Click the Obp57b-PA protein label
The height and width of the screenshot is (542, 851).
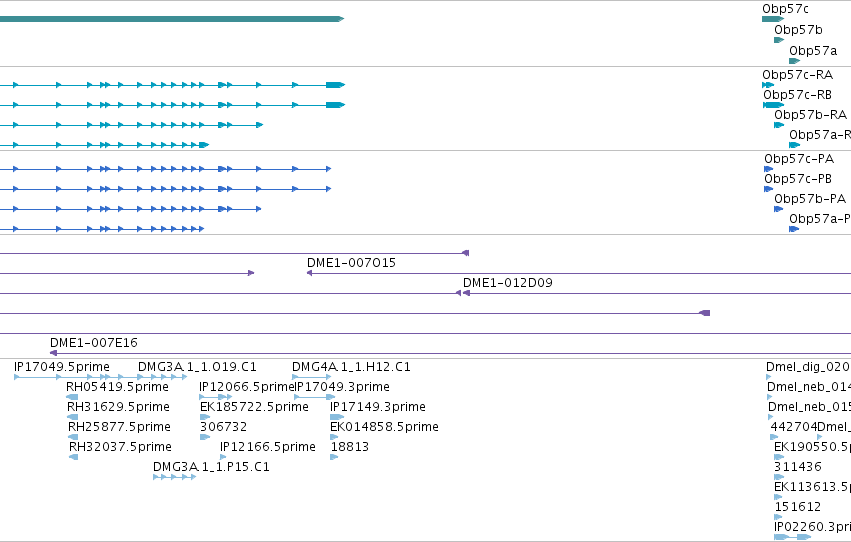810,199
